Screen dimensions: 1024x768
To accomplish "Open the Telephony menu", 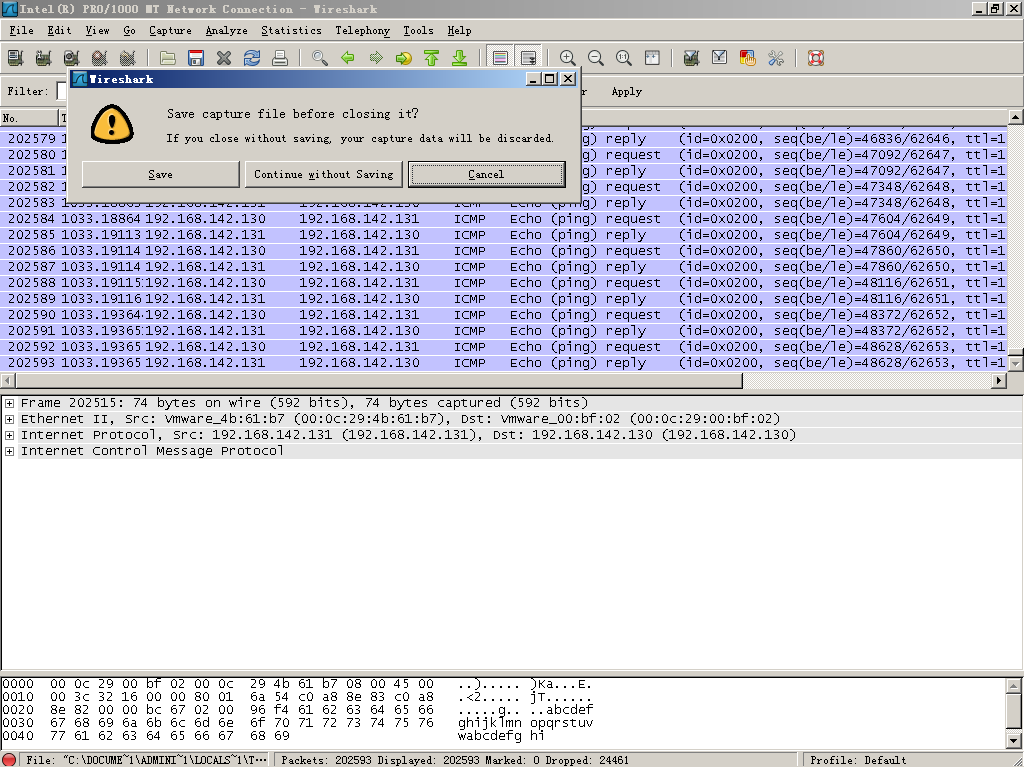I will (362, 31).
